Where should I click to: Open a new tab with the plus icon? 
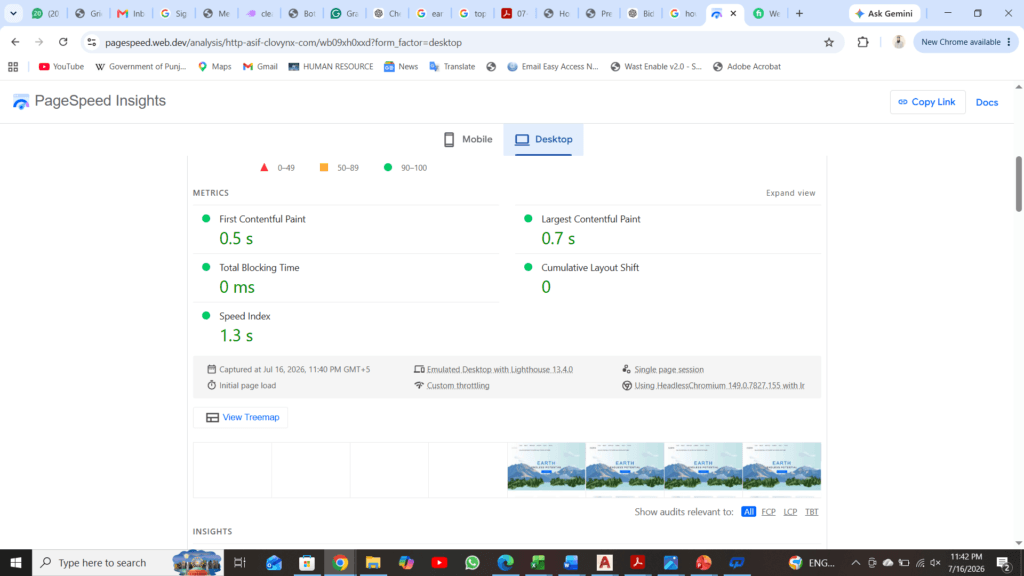click(x=799, y=13)
